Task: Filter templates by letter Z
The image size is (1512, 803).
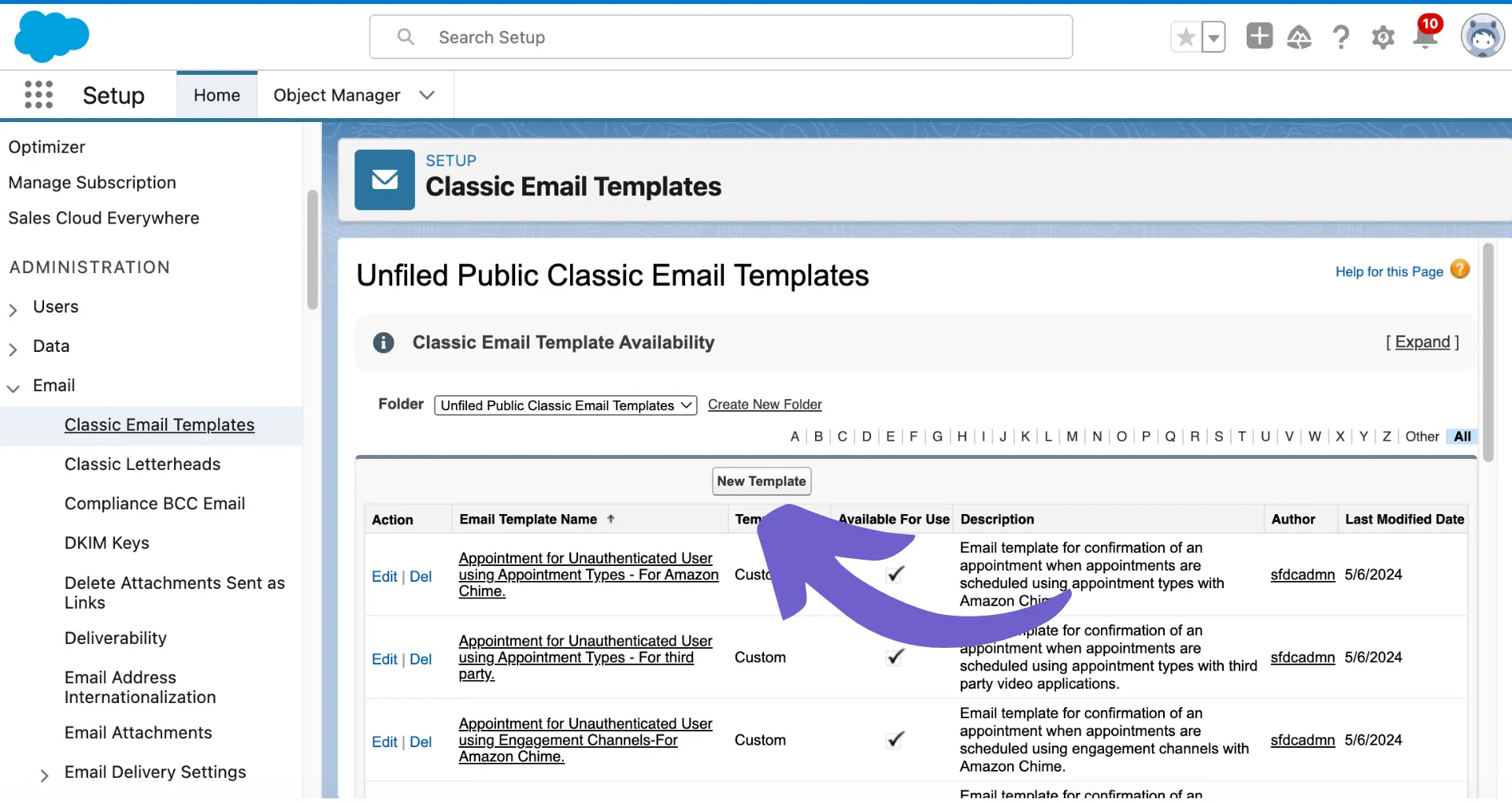Action: pyautogui.click(x=1386, y=437)
